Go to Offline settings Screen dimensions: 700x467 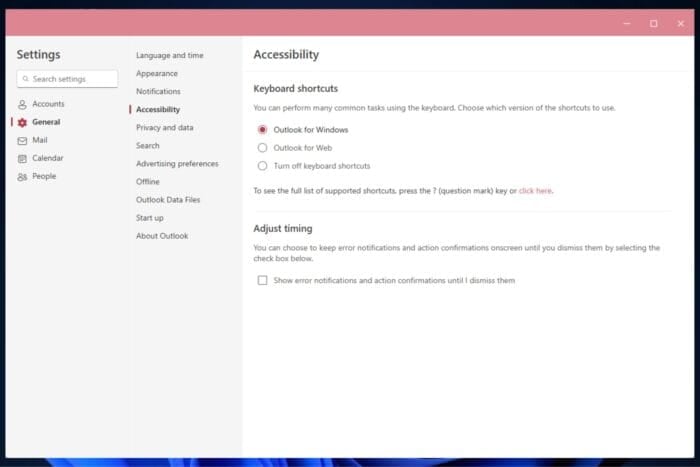pyautogui.click(x=147, y=182)
